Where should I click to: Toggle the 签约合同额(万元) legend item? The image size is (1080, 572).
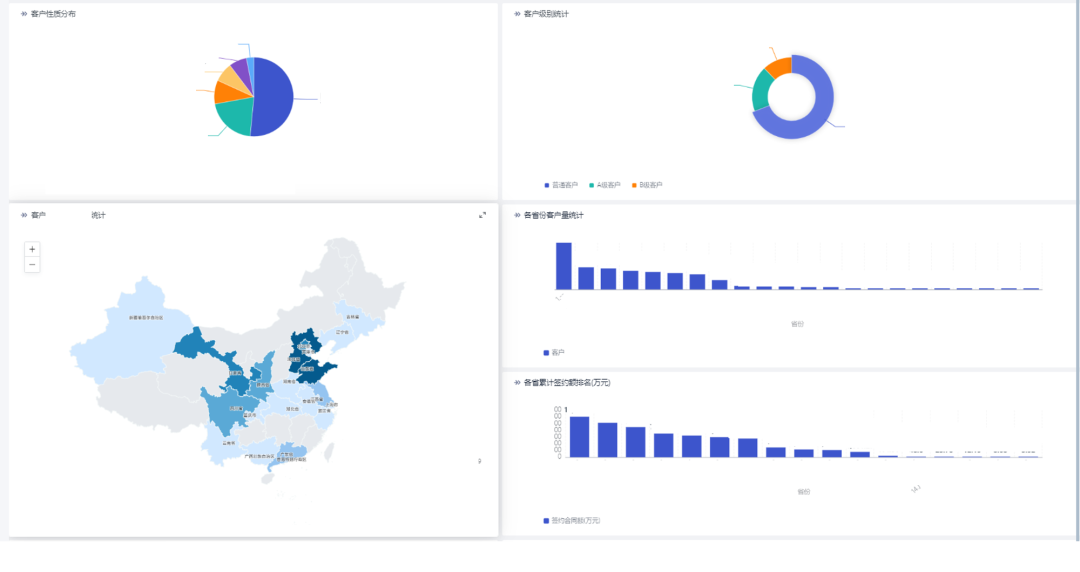pos(572,521)
